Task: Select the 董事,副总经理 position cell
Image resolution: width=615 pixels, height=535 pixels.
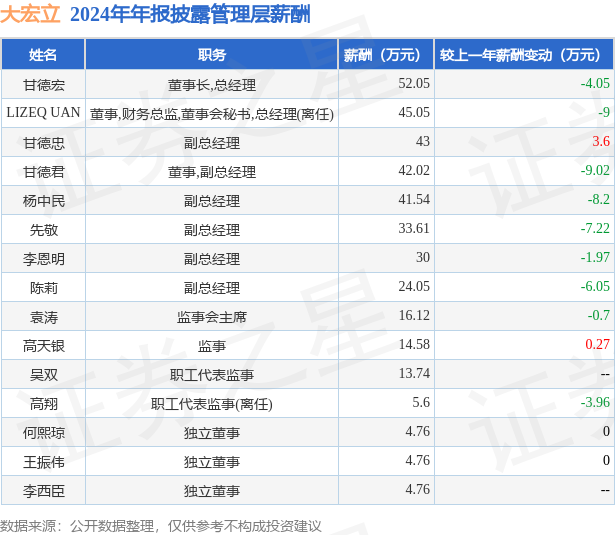Action: (212, 172)
